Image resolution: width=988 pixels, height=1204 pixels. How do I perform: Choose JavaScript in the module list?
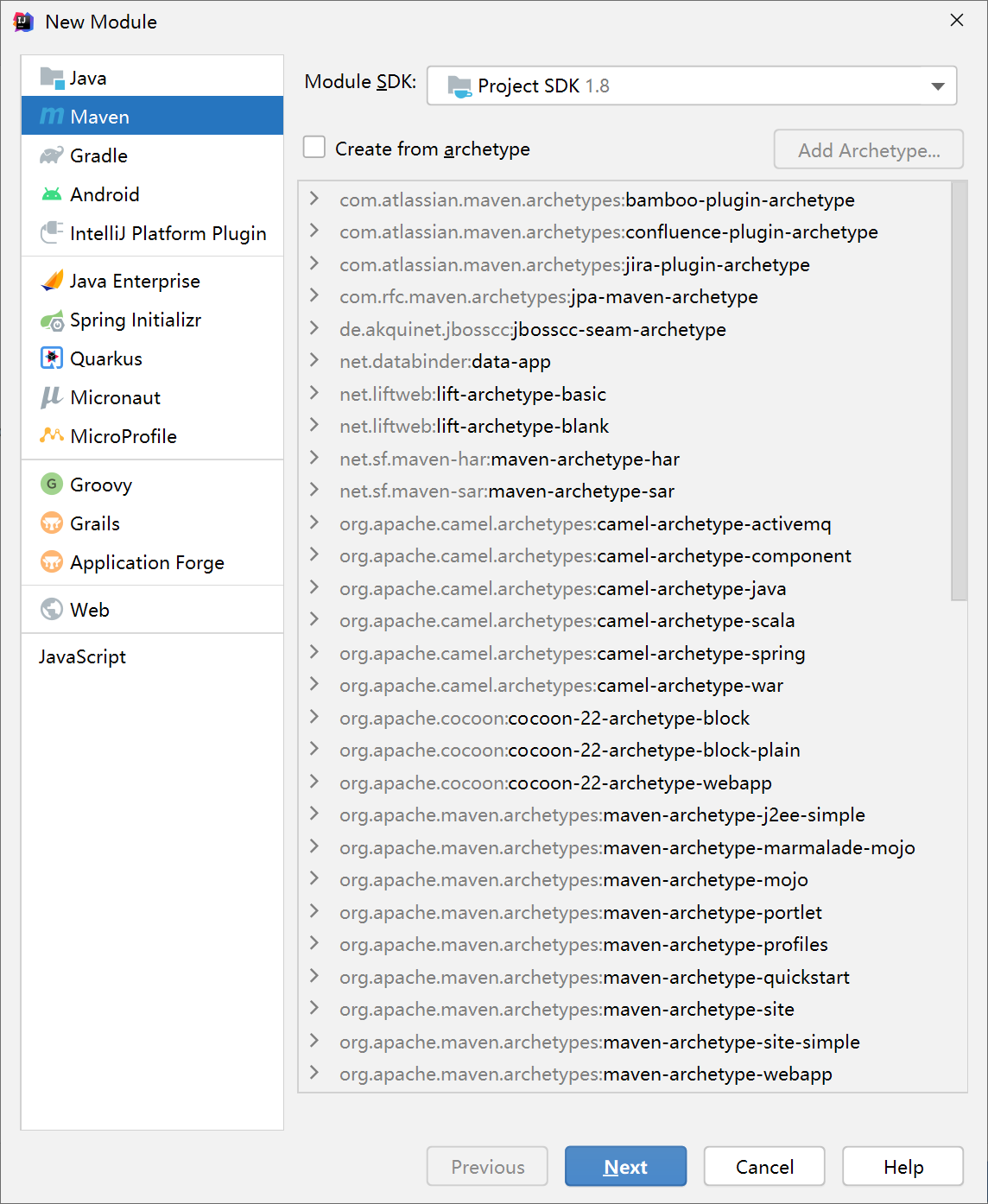pyautogui.click(x=82, y=656)
